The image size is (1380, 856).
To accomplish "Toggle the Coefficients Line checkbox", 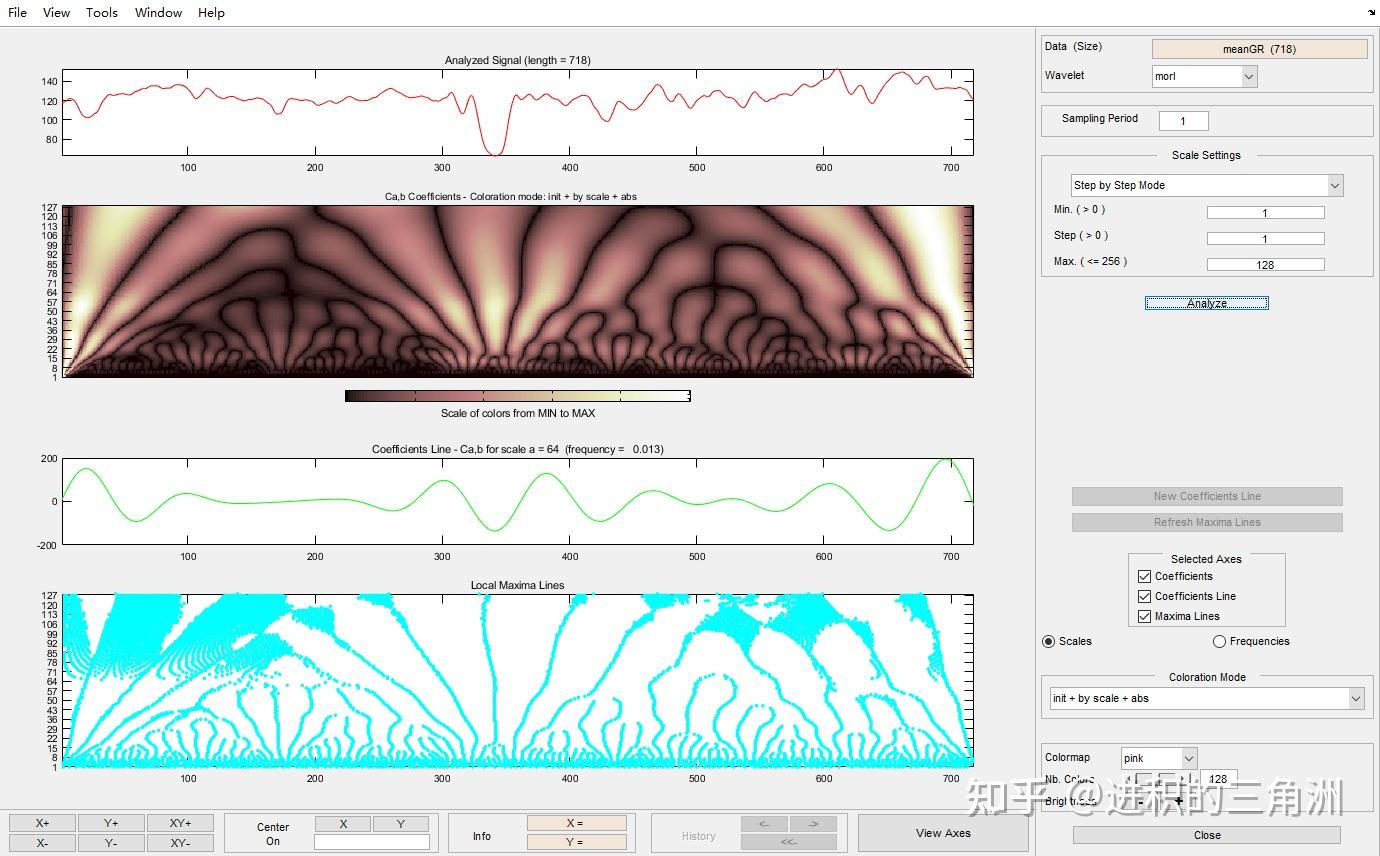I will coord(1145,596).
